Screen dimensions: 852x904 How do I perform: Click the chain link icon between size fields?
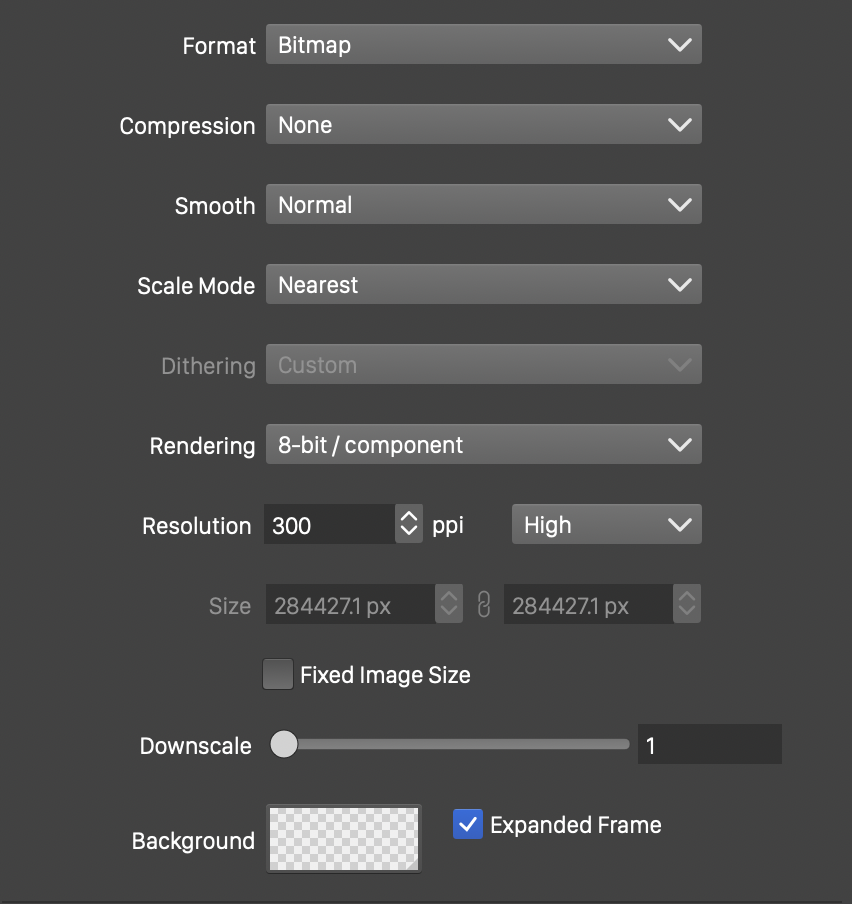pos(484,605)
